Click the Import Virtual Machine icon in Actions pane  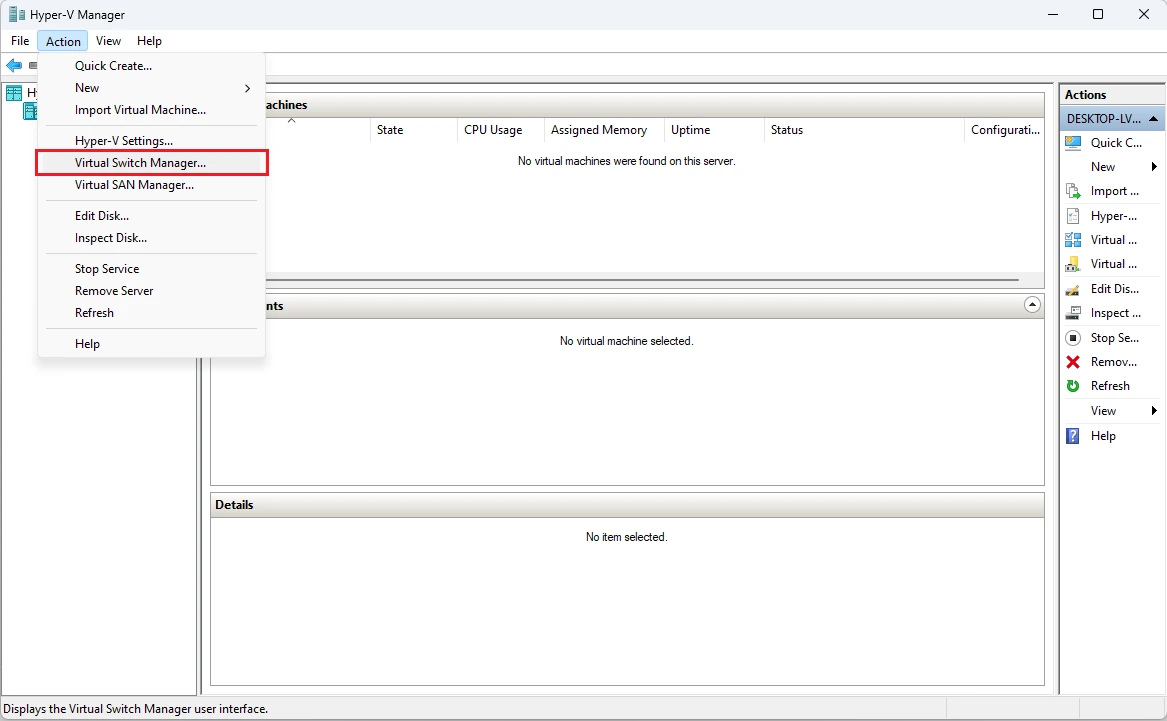(x=1072, y=191)
